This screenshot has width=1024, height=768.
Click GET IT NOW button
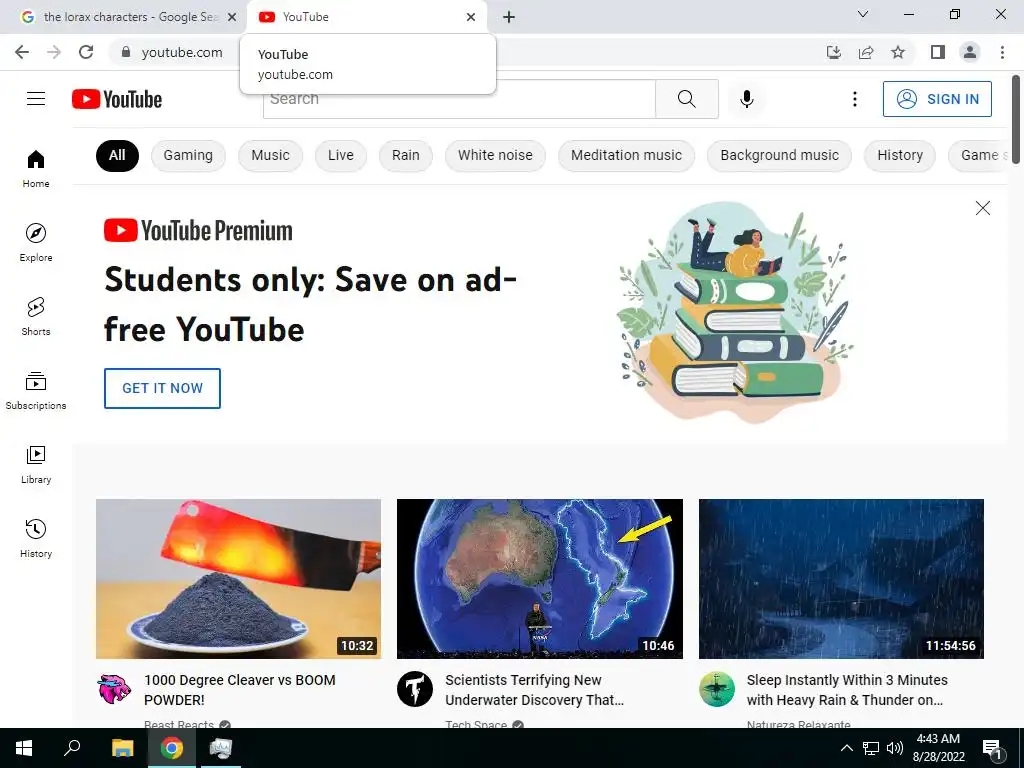click(x=162, y=388)
